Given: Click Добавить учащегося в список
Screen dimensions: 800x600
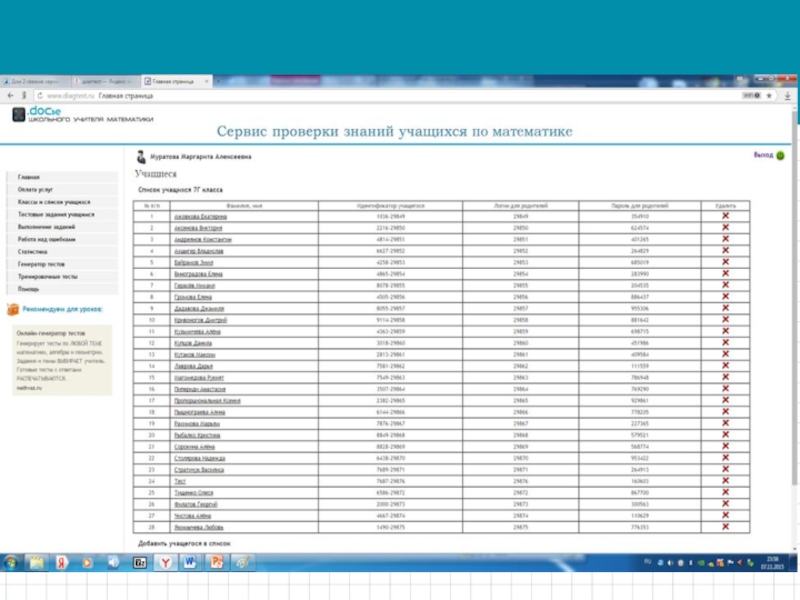Looking at the screenshot, I should (x=184, y=543).
